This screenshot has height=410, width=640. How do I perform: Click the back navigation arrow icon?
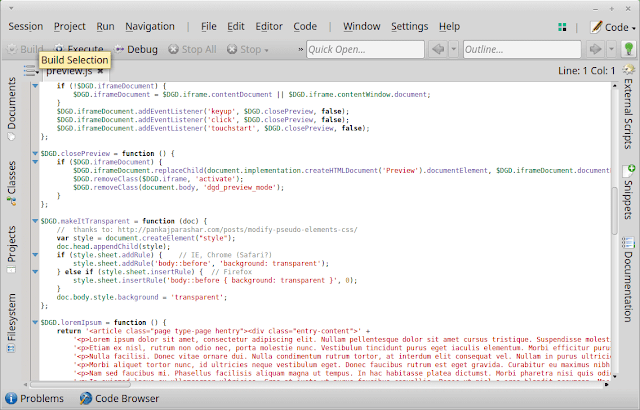point(438,49)
